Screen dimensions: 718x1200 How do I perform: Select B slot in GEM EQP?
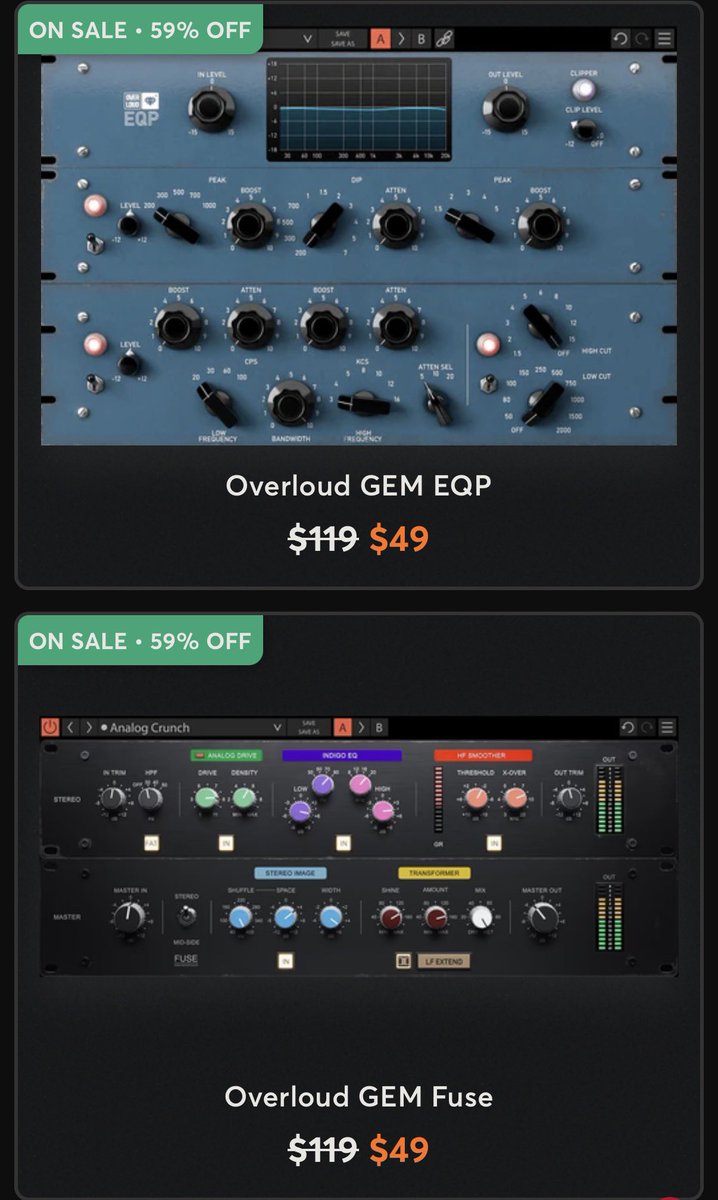pyautogui.click(x=422, y=39)
